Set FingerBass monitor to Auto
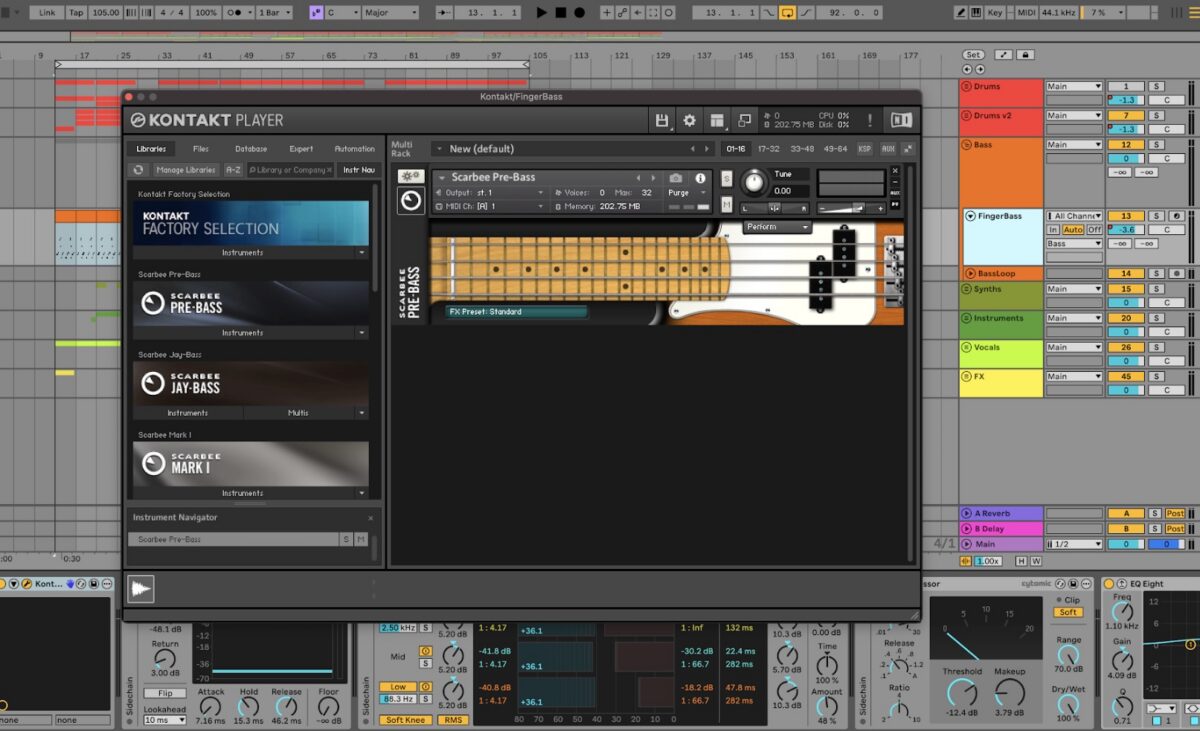The width and height of the screenshot is (1200, 731). point(1074,230)
